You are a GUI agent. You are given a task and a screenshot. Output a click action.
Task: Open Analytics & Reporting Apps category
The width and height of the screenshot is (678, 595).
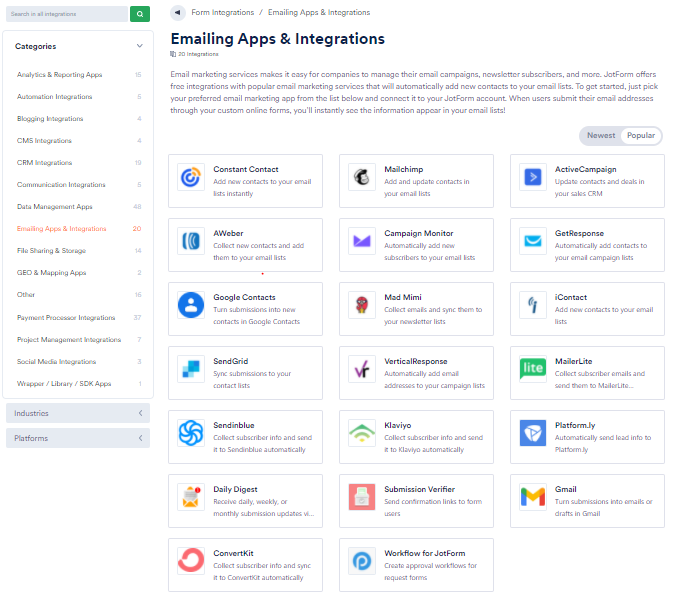(60, 75)
